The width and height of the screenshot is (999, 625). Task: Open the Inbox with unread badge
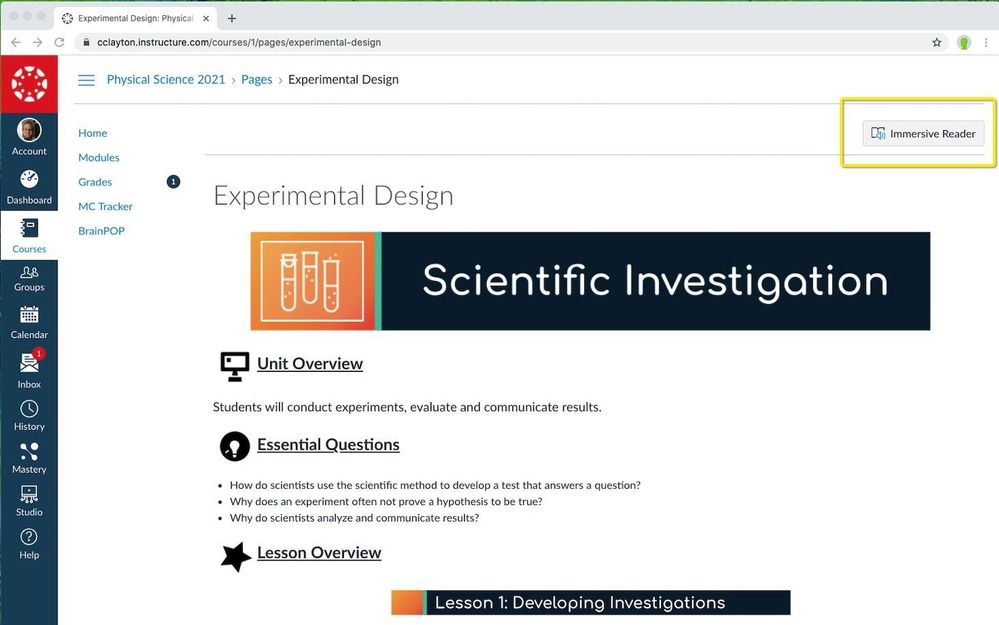[x=29, y=364]
